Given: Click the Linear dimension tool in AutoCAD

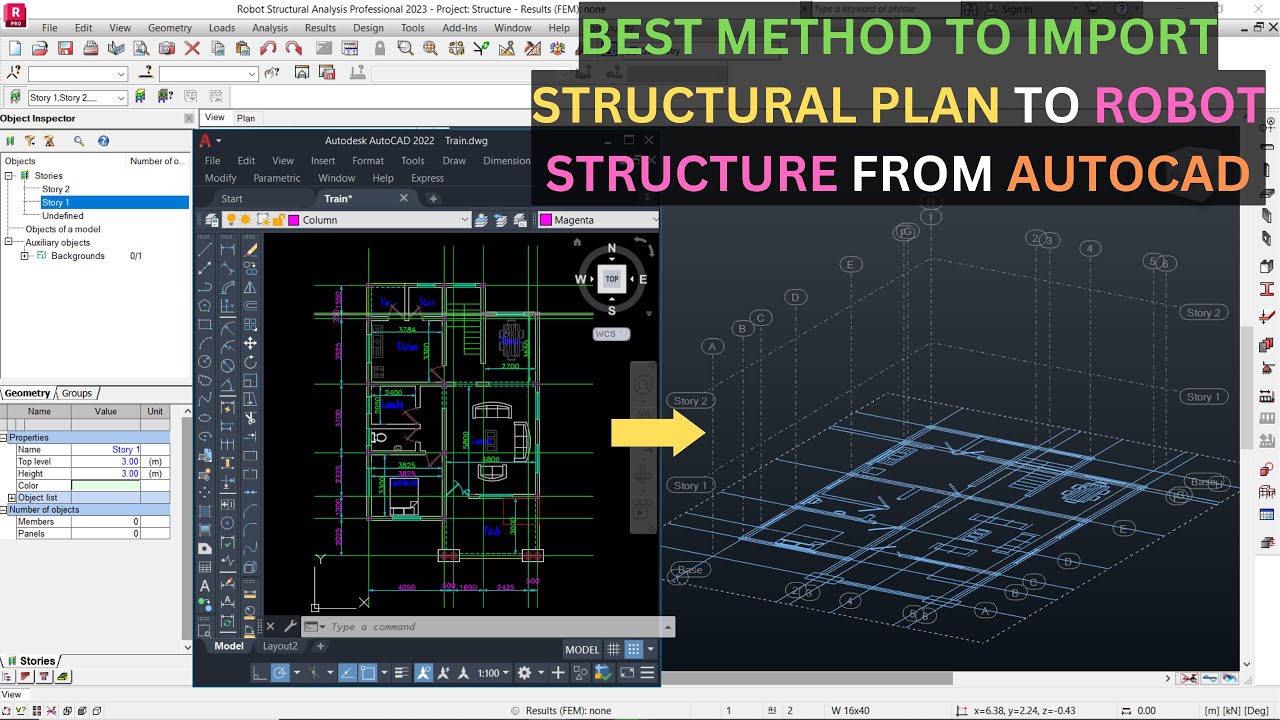Looking at the screenshot, I should [228, 249].
